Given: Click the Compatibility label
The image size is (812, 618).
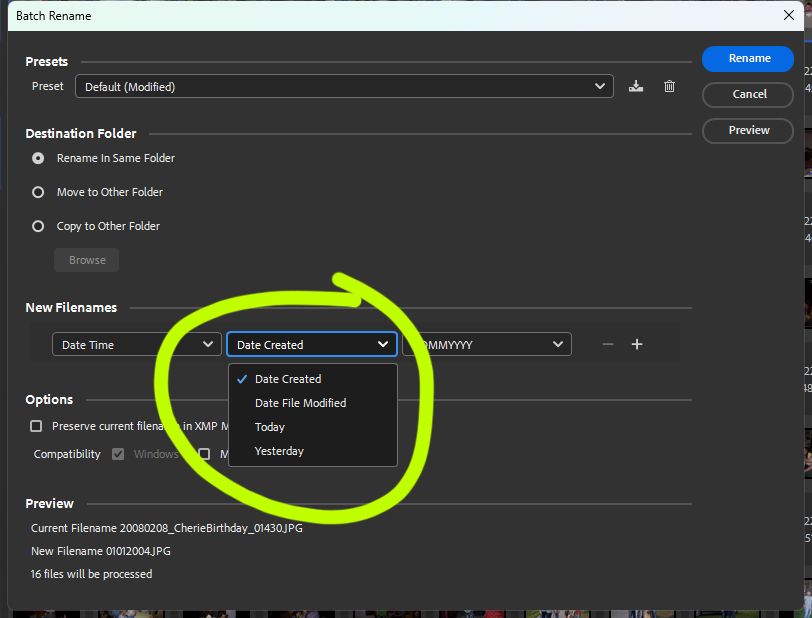Looking at the screenshot, I should (x=67, y=454).
